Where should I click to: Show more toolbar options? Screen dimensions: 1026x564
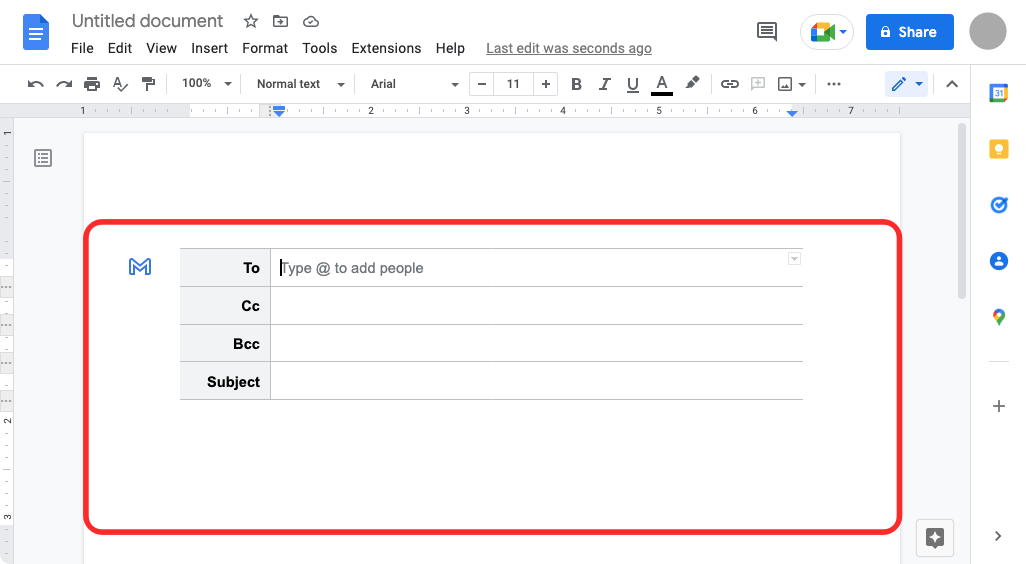(x=834, y=84)
